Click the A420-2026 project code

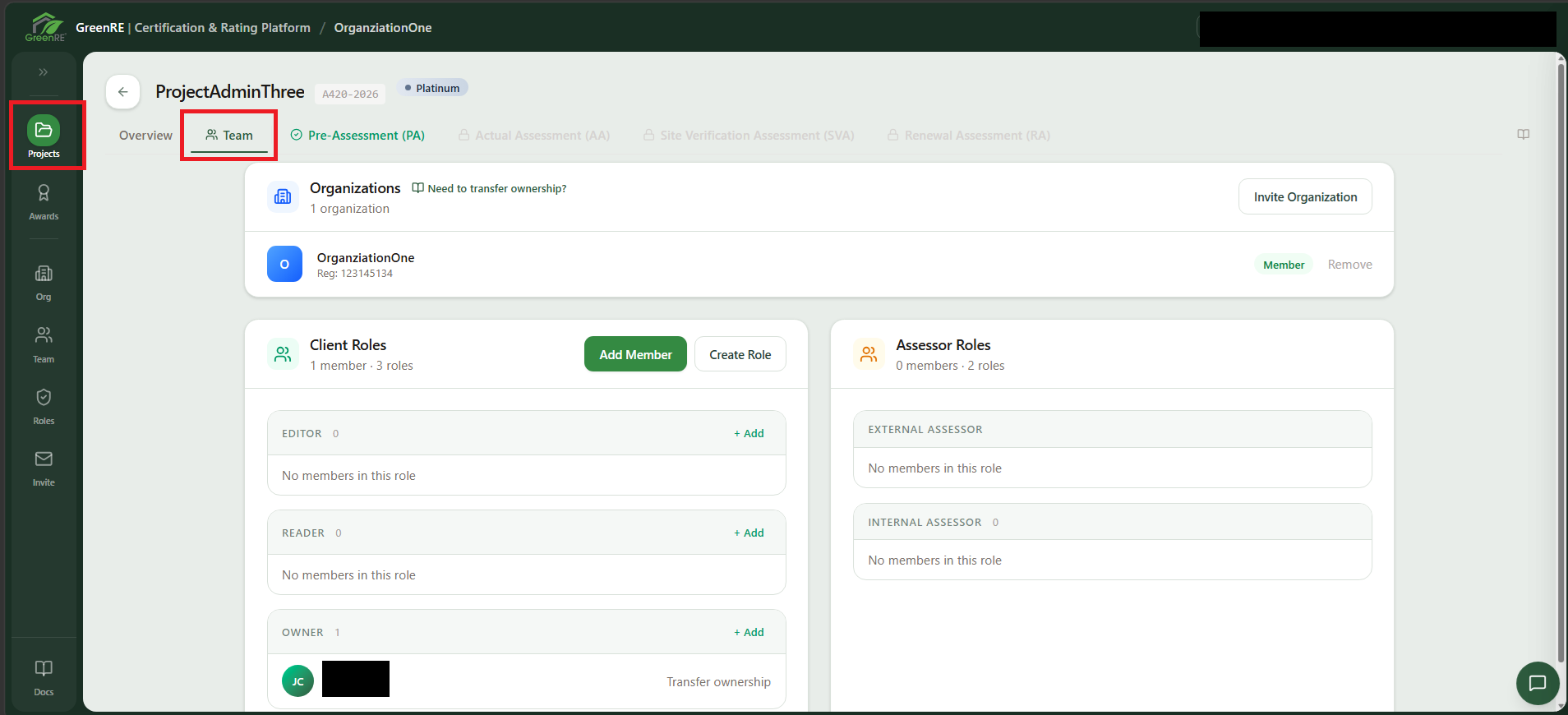(350, 95)
